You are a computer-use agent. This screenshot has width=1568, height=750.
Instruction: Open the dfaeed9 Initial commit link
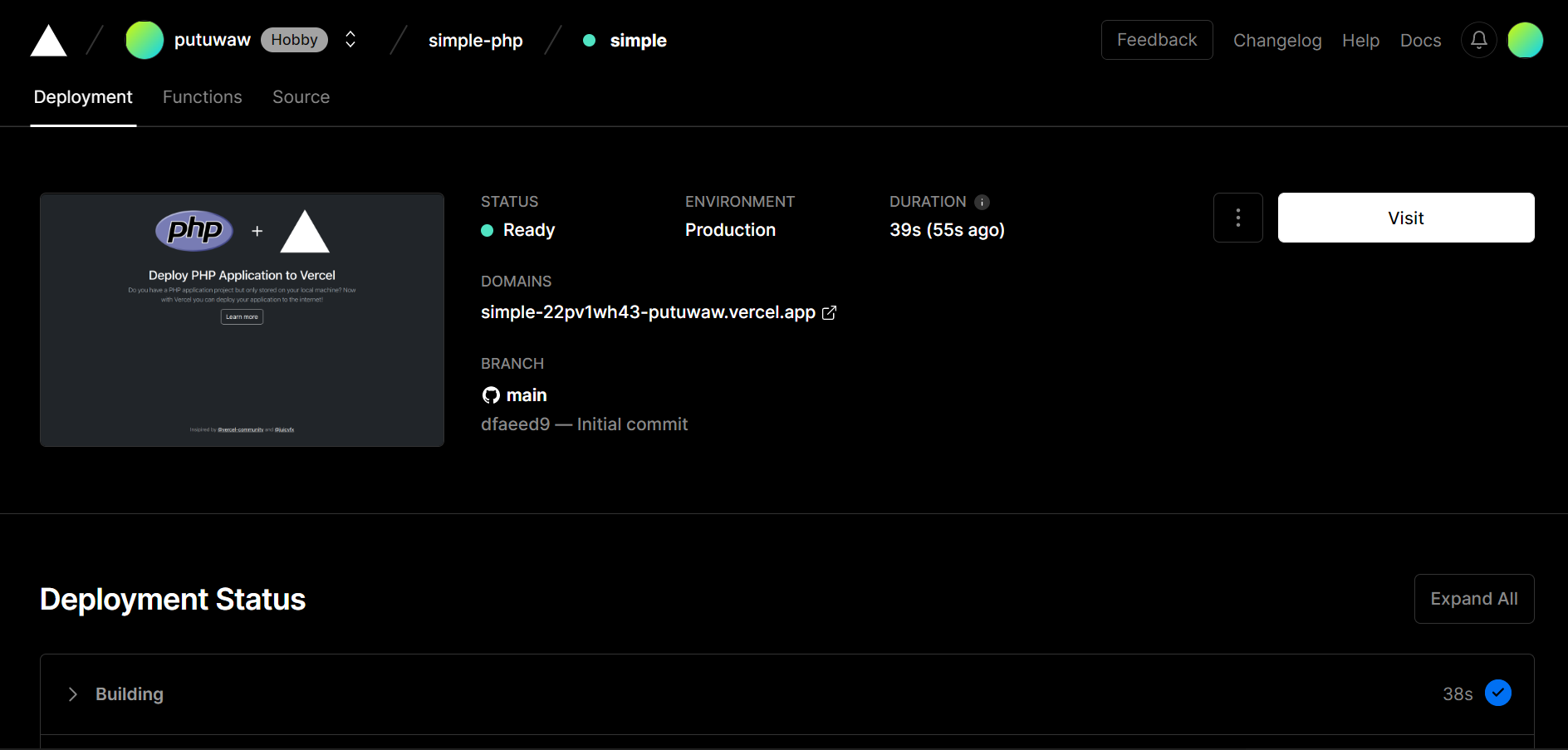coord(584,424)
